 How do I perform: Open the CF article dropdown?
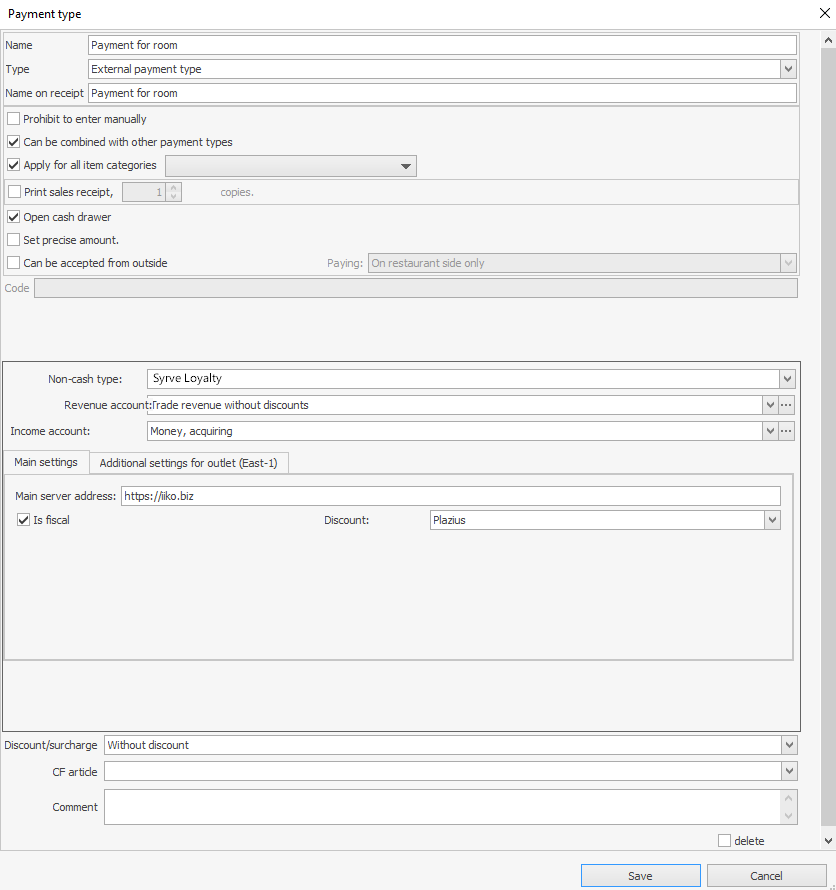coord(789,771)
